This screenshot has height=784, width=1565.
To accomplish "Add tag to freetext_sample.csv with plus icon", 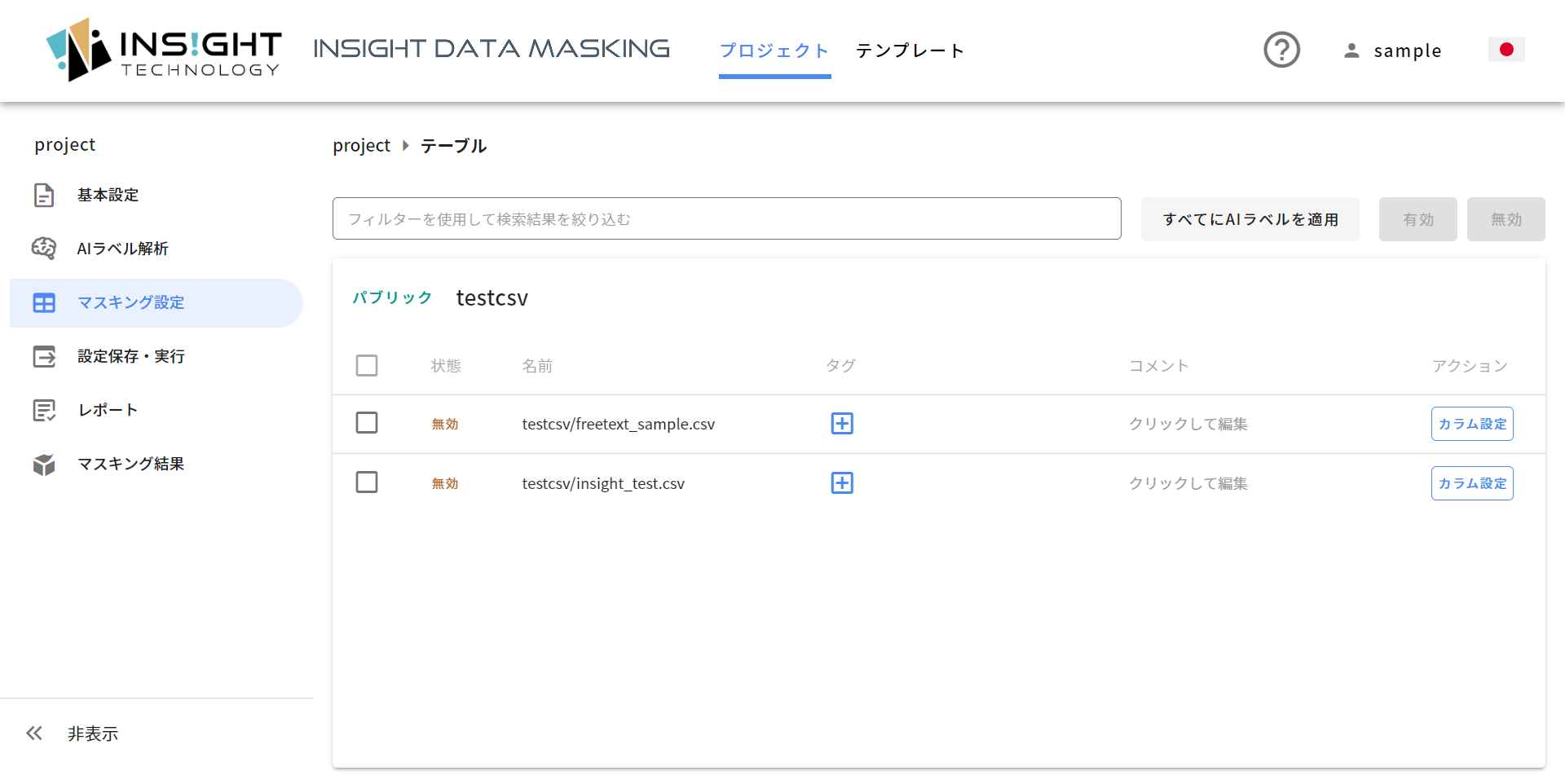I will click(842, 424).
